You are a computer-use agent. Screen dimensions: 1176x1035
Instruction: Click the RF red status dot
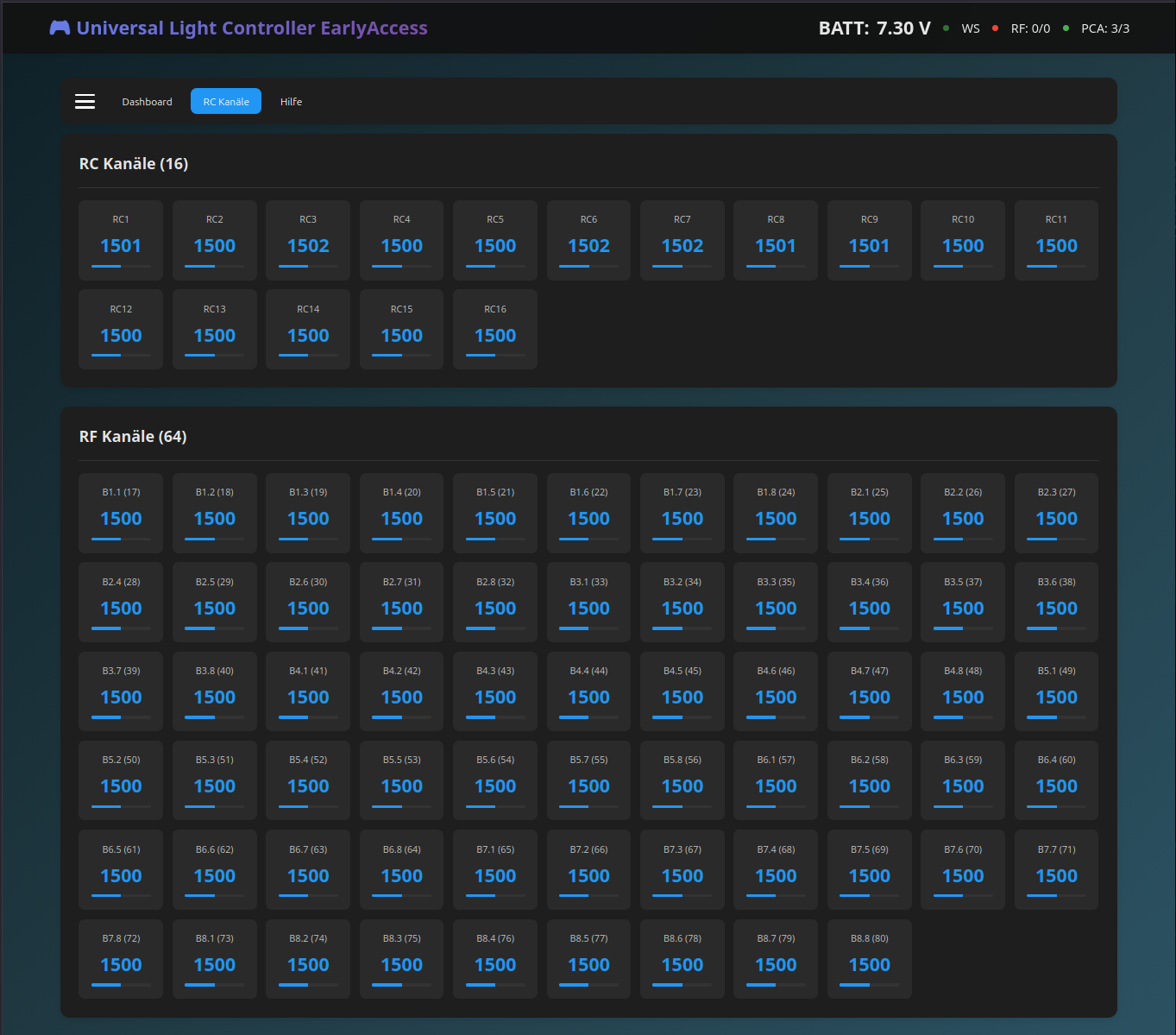pyautogui.click(x=995, y=28)
